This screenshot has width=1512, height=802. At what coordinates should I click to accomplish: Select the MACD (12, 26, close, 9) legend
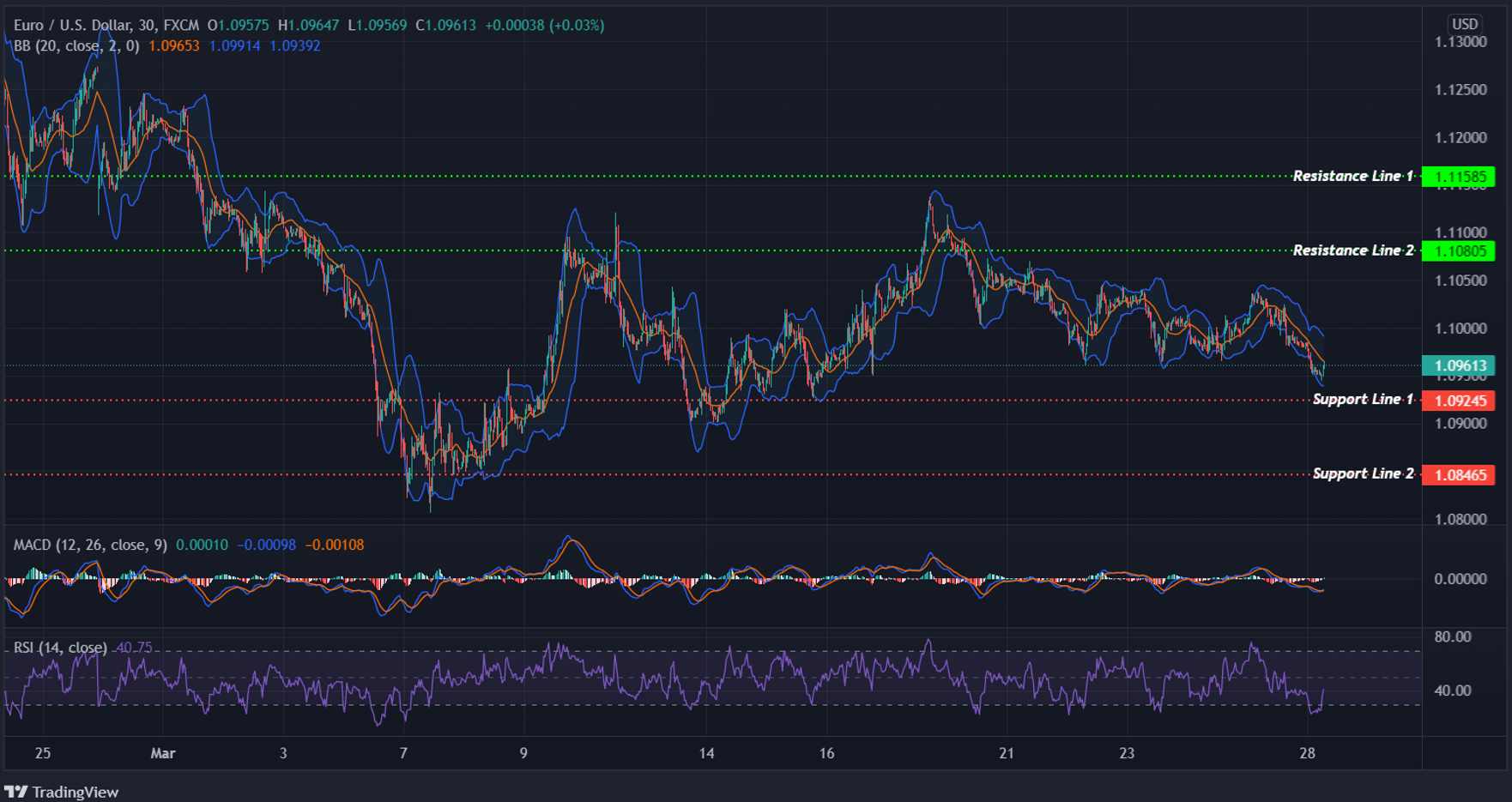coord(88,545)
